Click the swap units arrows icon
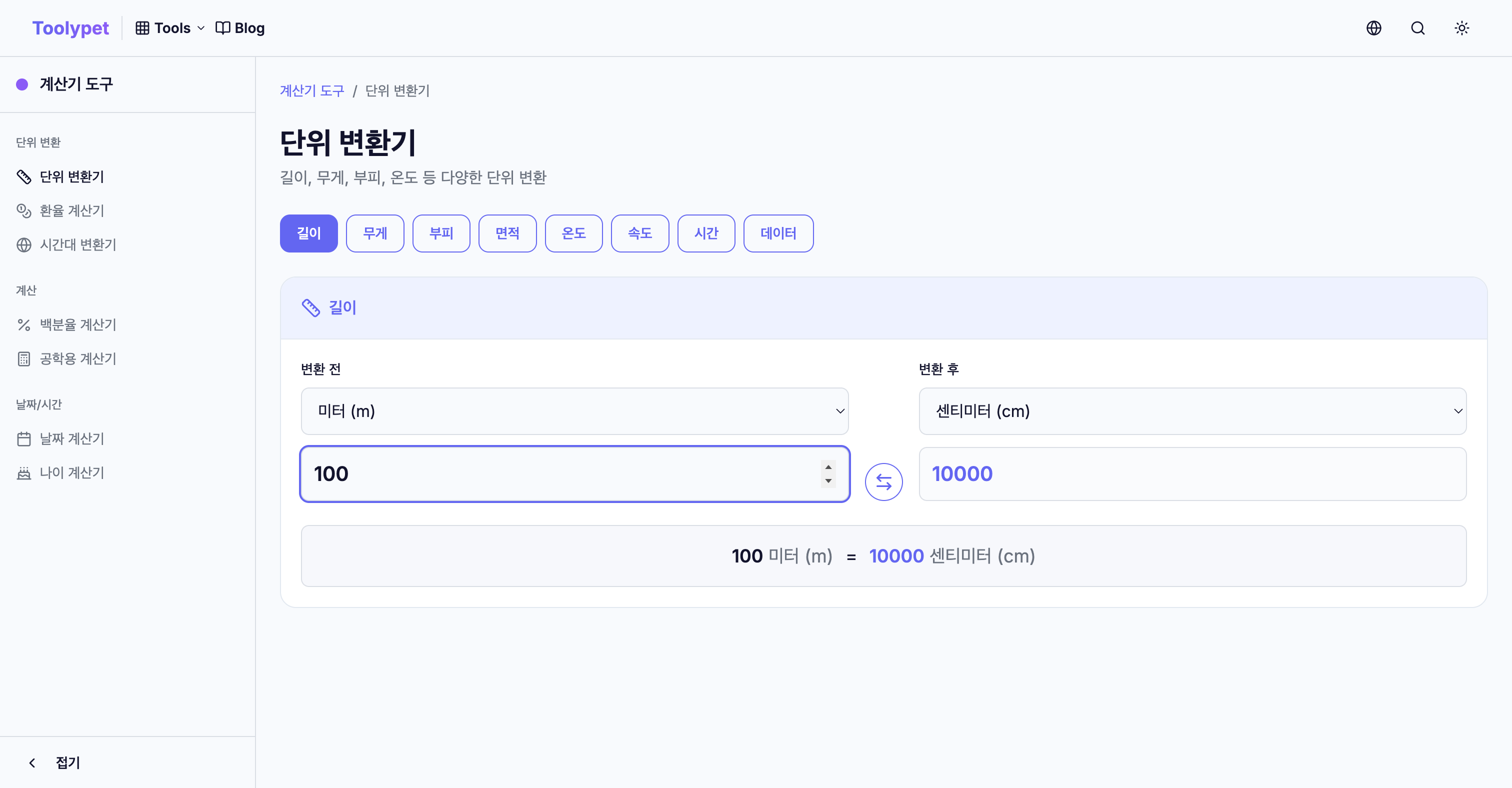1512x788 pixels. pos(883,481)
